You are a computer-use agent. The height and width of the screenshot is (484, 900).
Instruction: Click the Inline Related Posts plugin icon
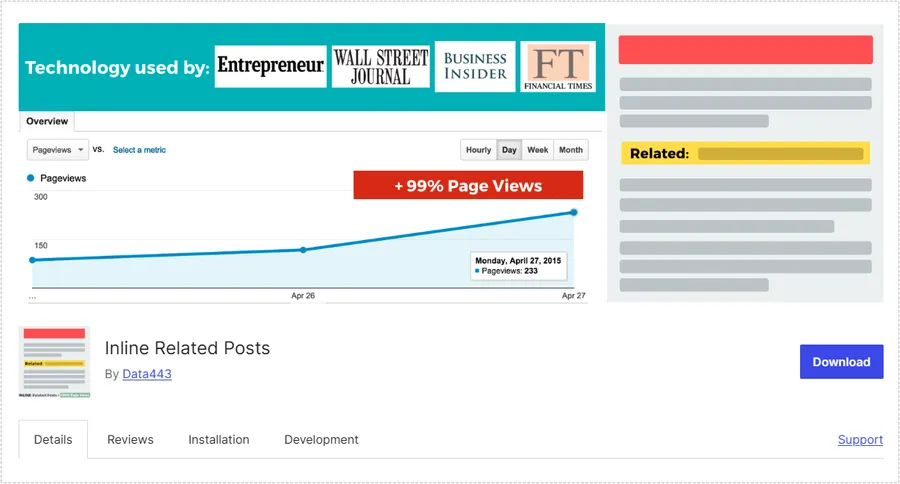(x=55, y=362)
